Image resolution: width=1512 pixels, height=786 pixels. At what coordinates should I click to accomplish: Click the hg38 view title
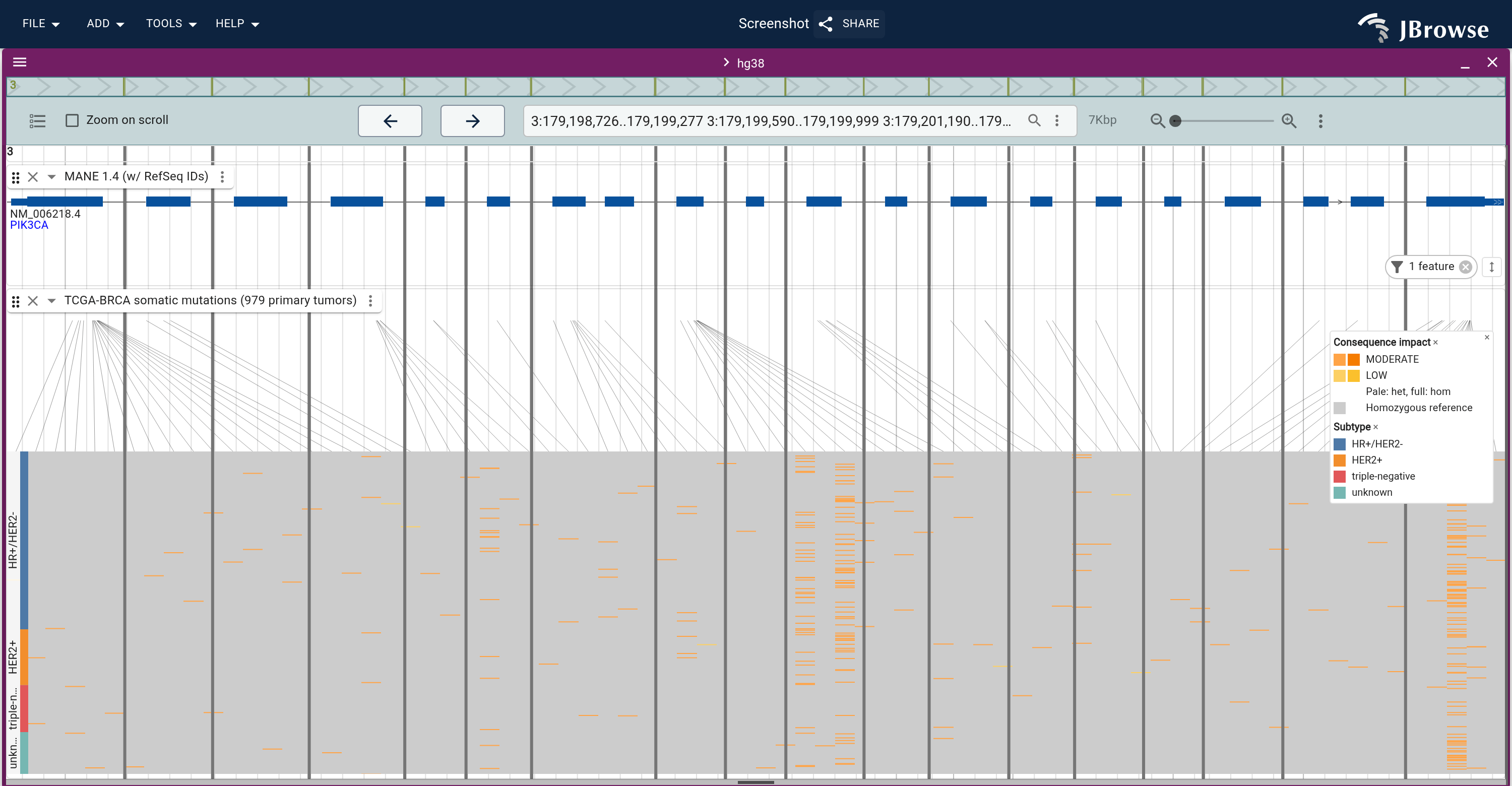point(750,63)
